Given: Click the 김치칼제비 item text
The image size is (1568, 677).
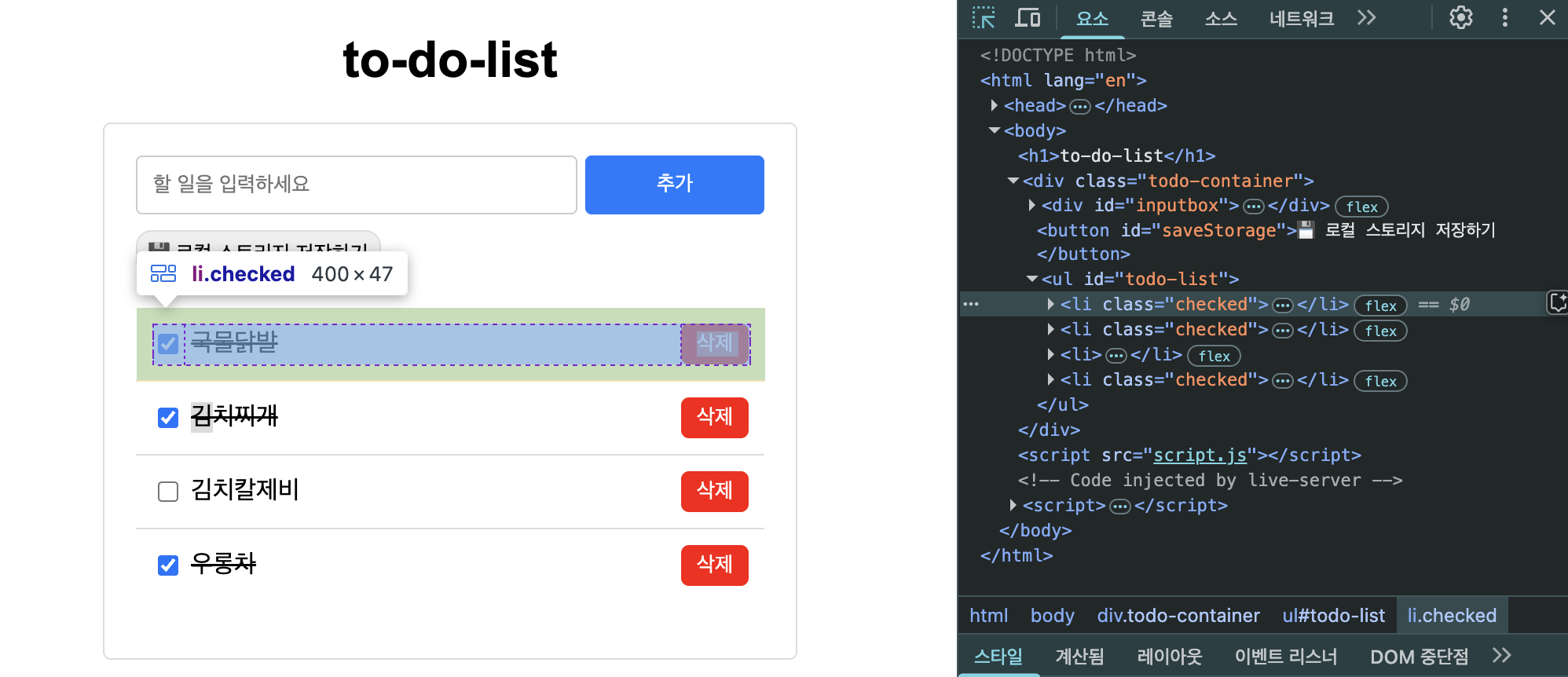Looking at the screenshot, I should point(244,491).
